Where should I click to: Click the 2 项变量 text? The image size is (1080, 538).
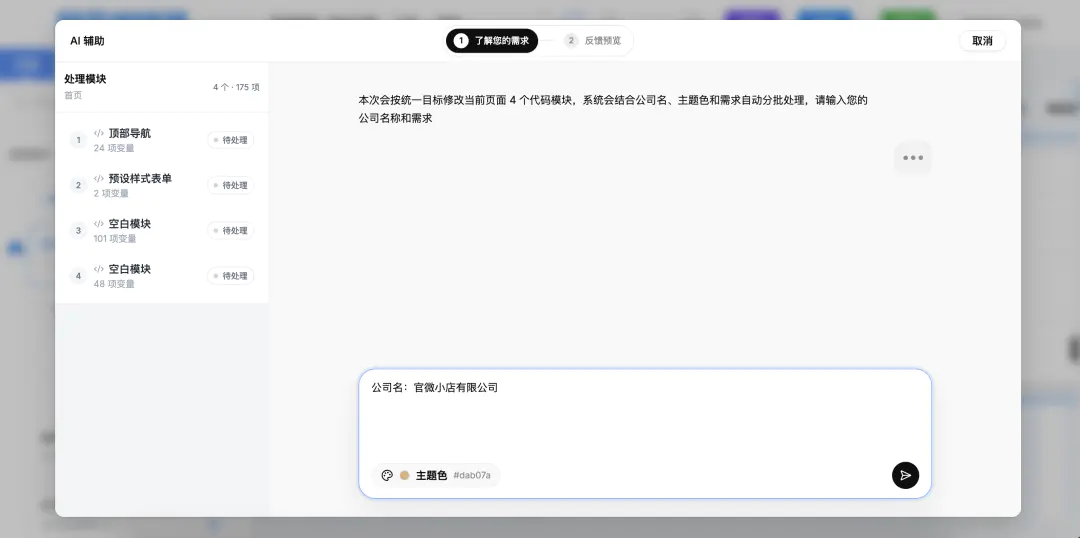(x=111, y=194)
